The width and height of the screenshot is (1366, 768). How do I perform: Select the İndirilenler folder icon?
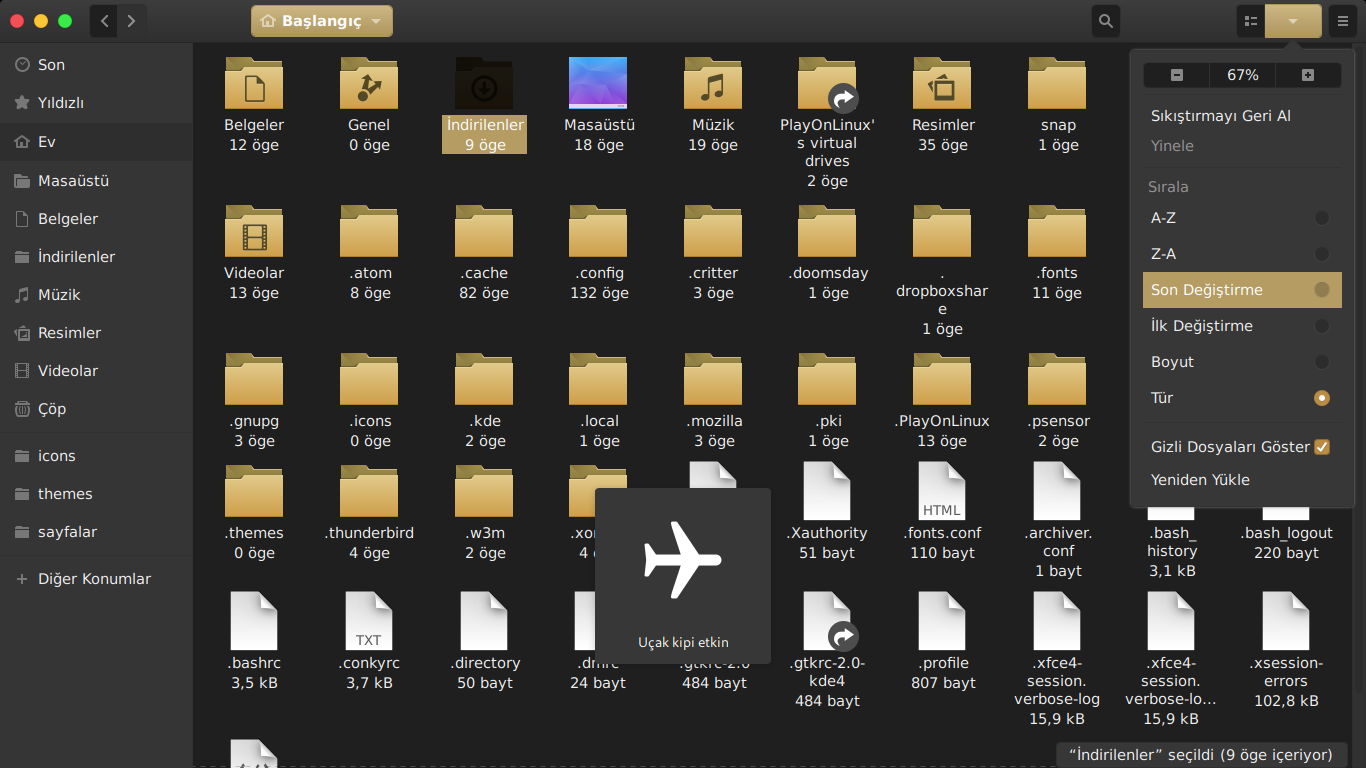click(x=484, y=83)
